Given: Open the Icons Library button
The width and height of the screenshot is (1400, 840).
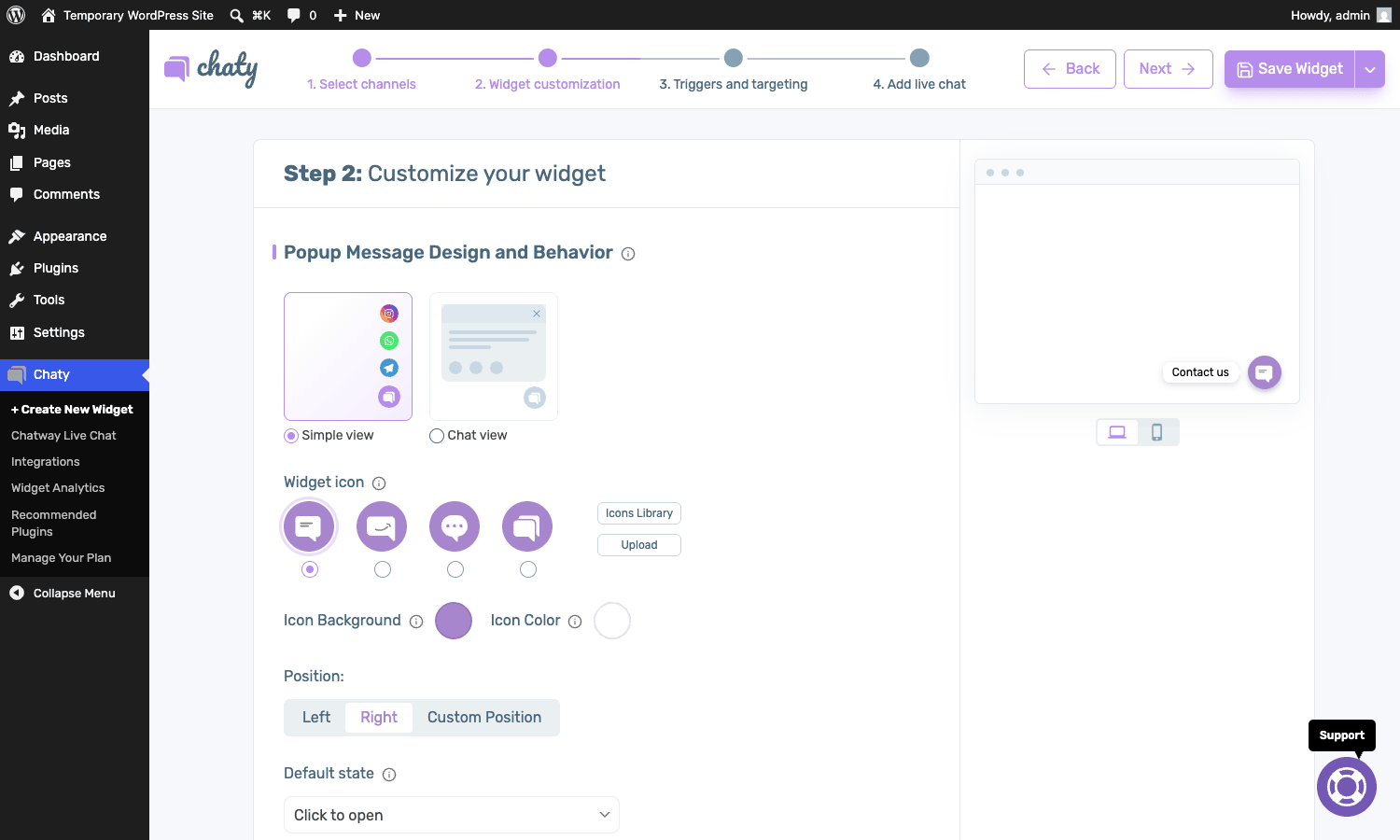Looking at the screenshot, I should coord(639,513).
